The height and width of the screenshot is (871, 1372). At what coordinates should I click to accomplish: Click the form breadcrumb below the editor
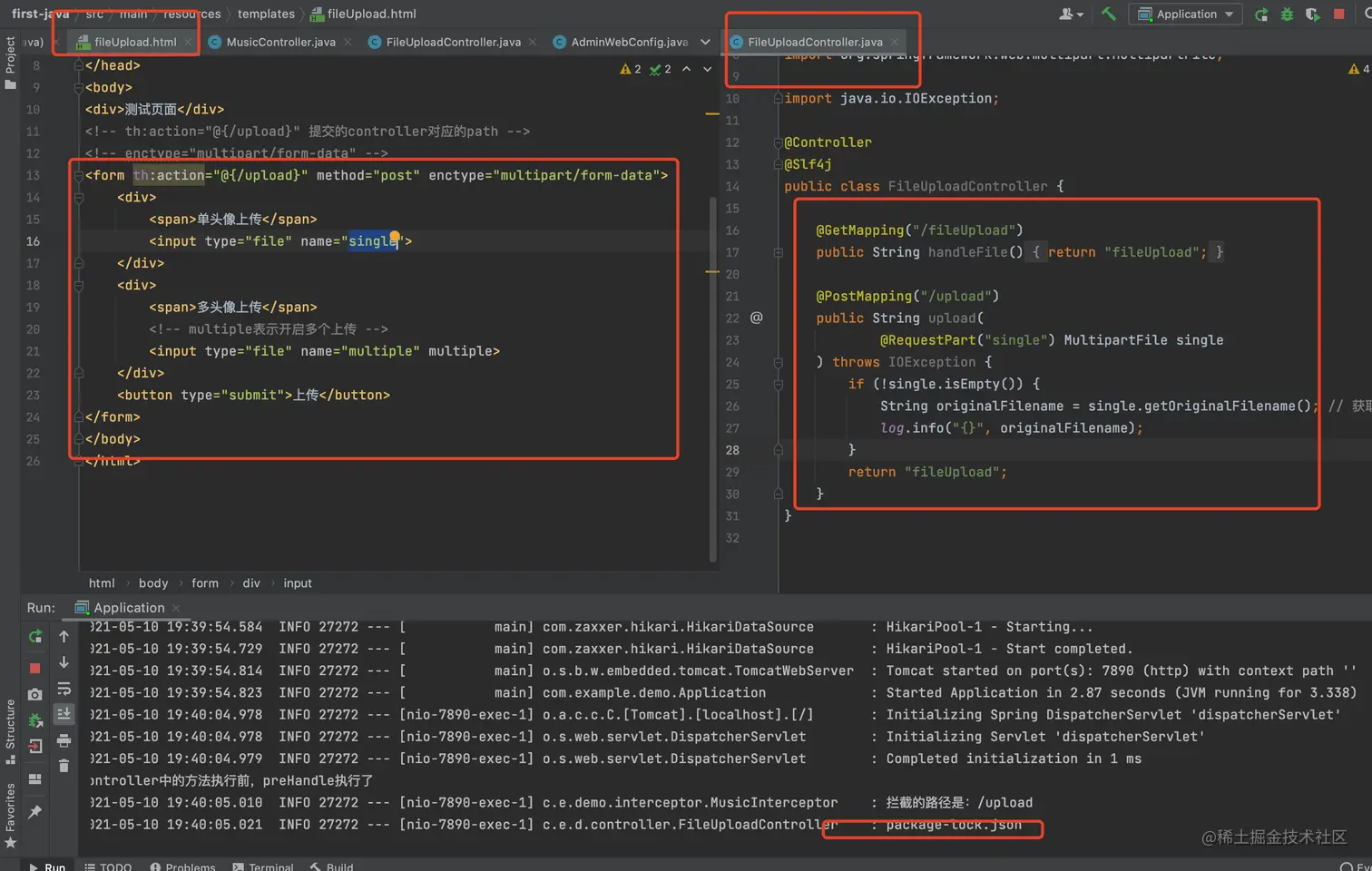205,583
